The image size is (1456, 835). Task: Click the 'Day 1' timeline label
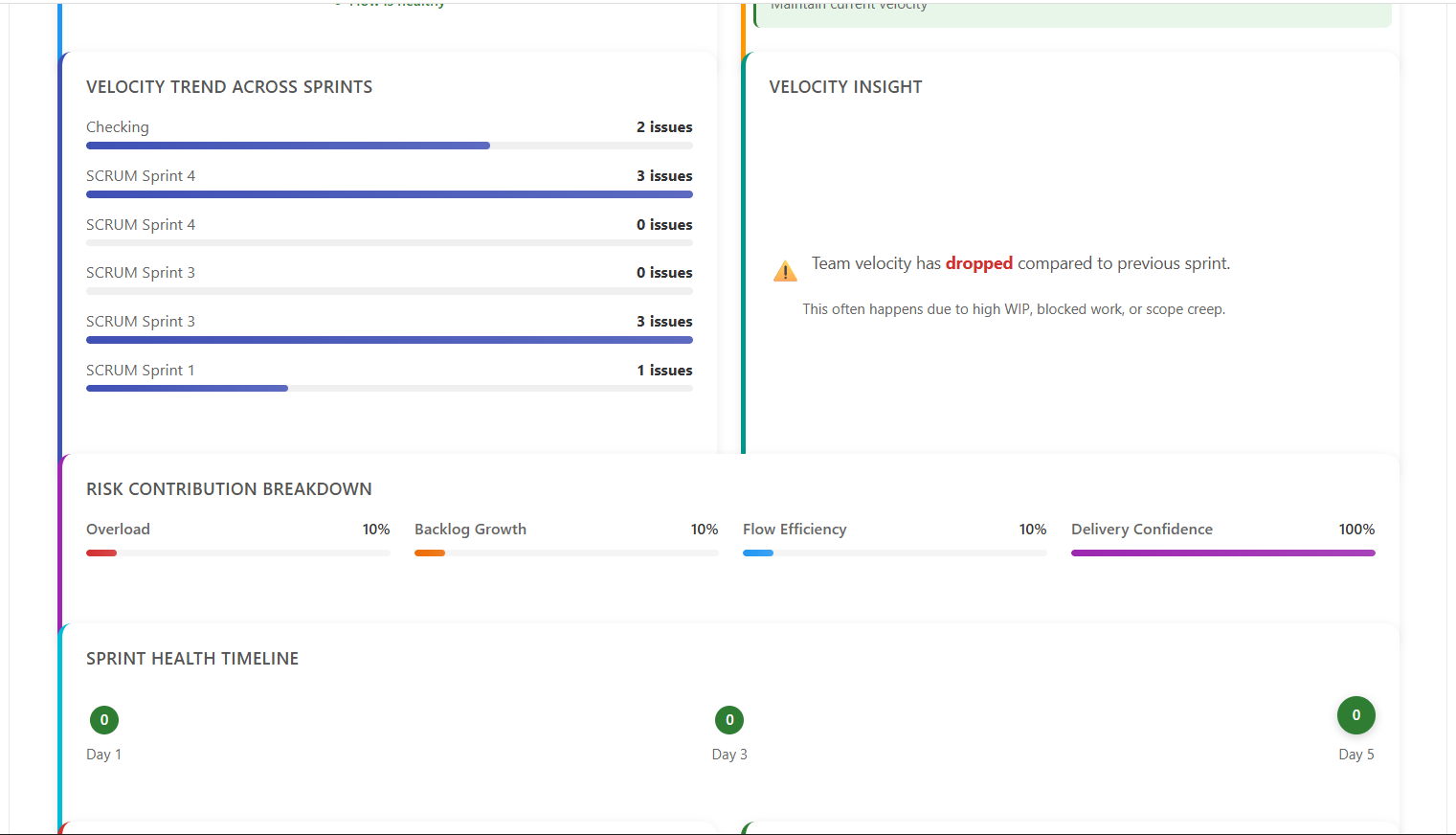click(103, 755)
